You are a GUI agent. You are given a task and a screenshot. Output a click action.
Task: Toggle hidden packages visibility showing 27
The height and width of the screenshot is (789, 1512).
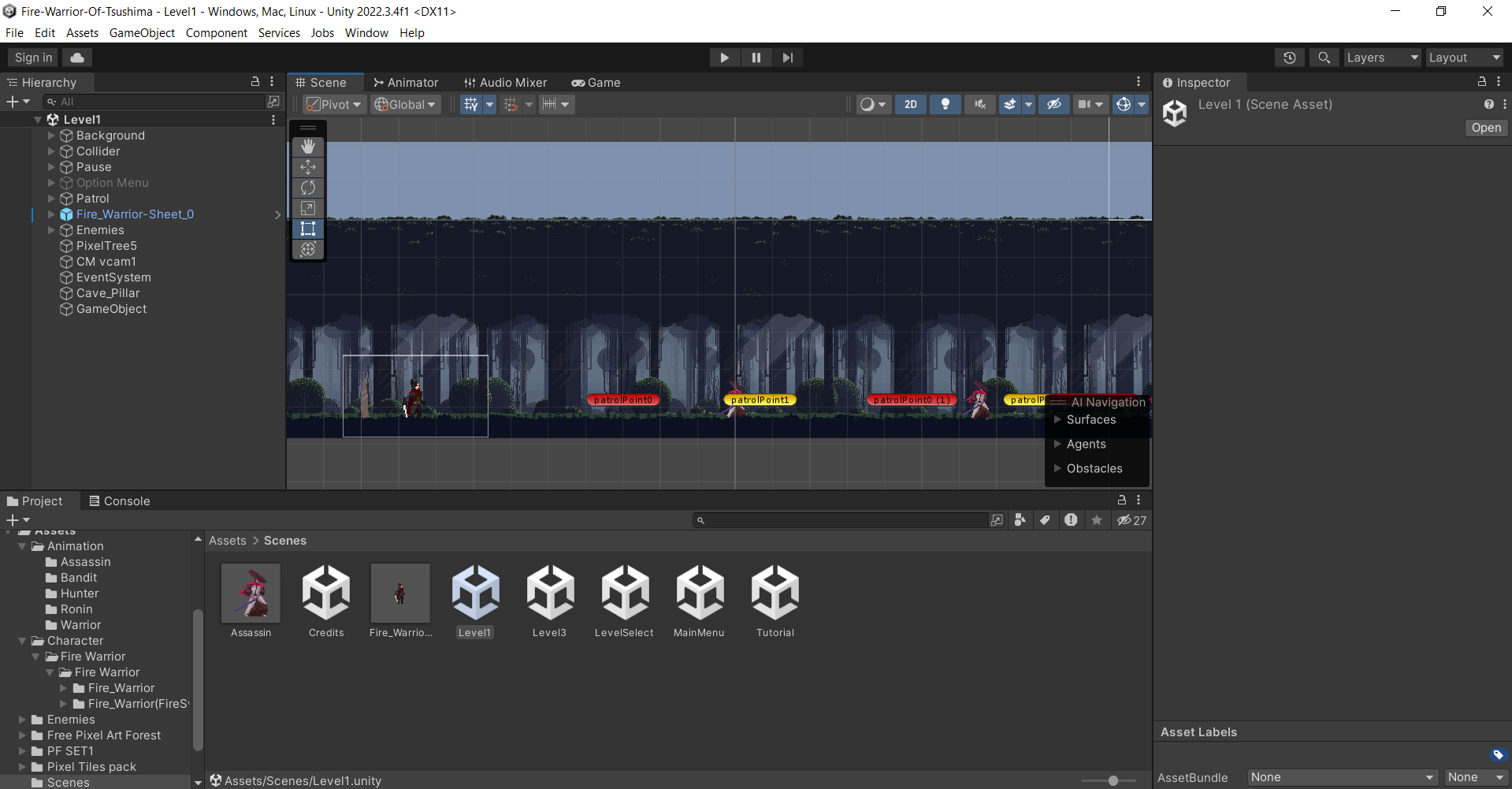(x=1132, y=520)
